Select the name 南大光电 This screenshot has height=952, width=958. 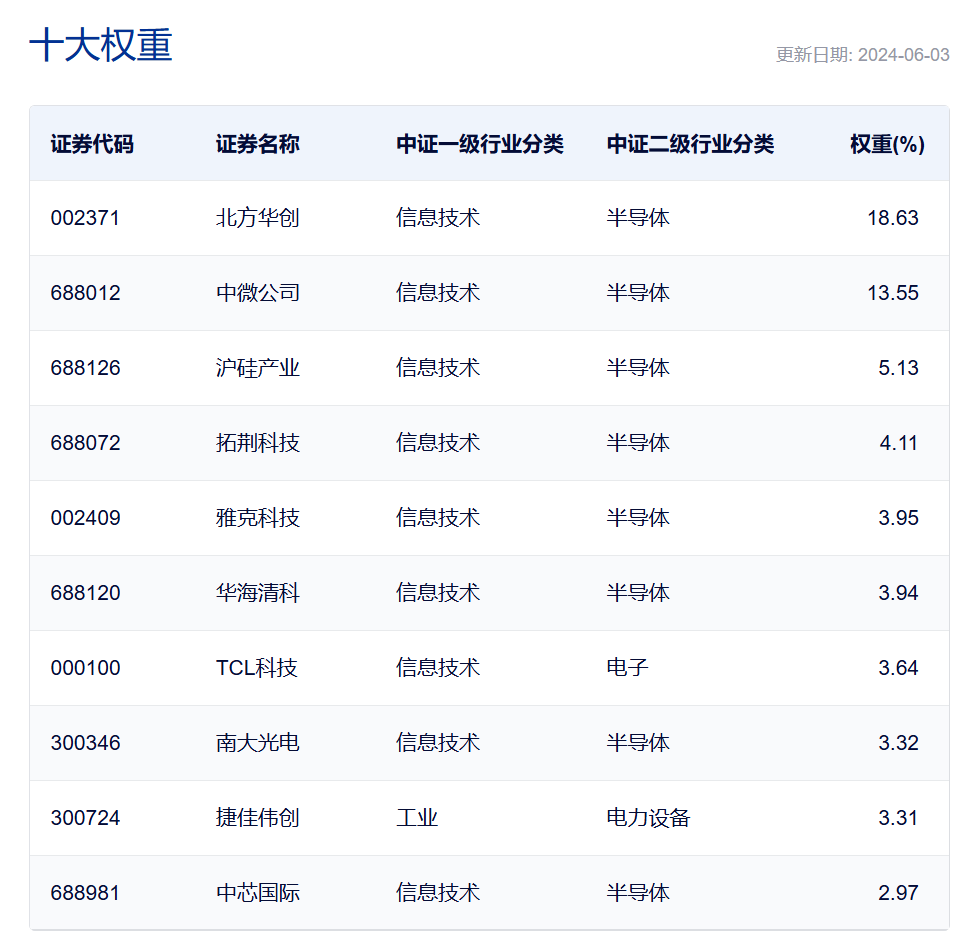pyautogui.click(x=257, y=744)
